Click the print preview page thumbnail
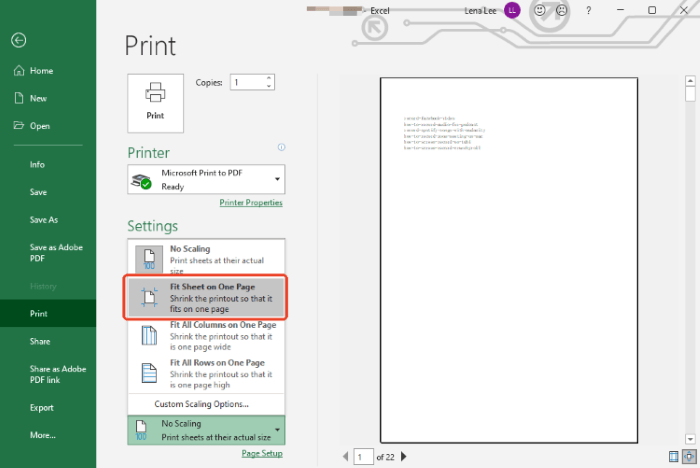700x468 pixels. 509,260
